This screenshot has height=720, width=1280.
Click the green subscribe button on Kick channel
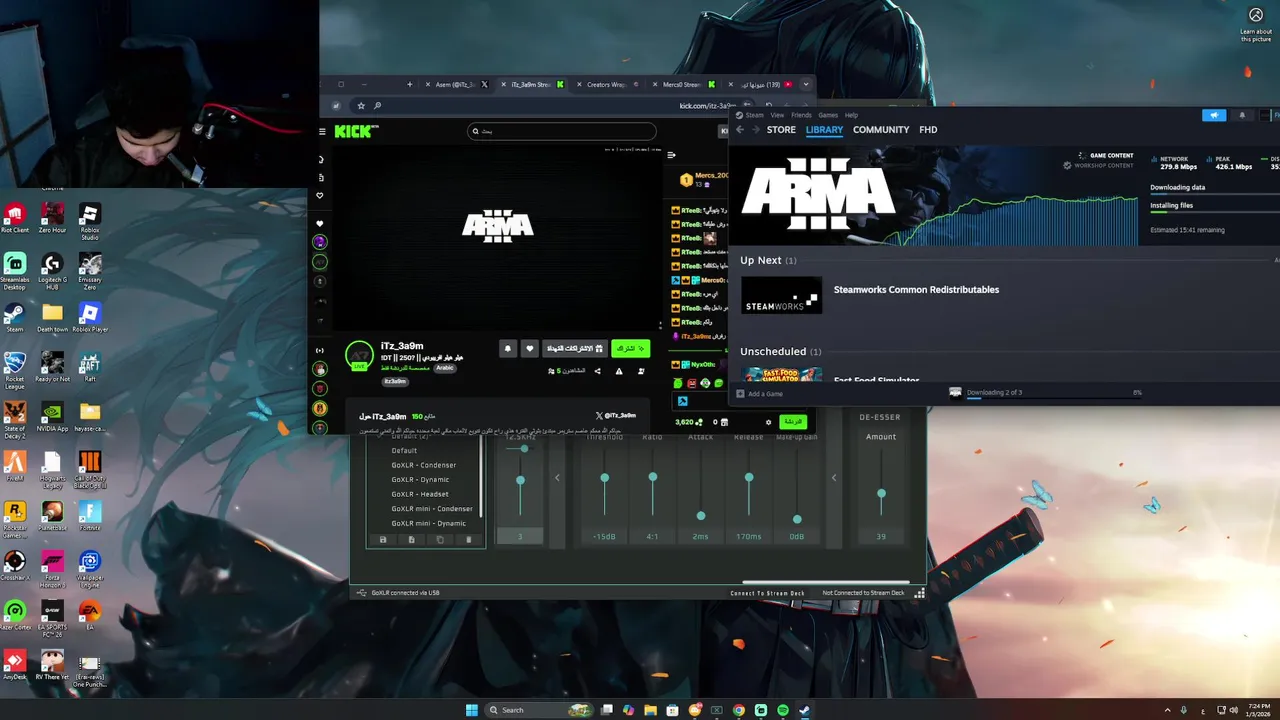pos(630,348)
